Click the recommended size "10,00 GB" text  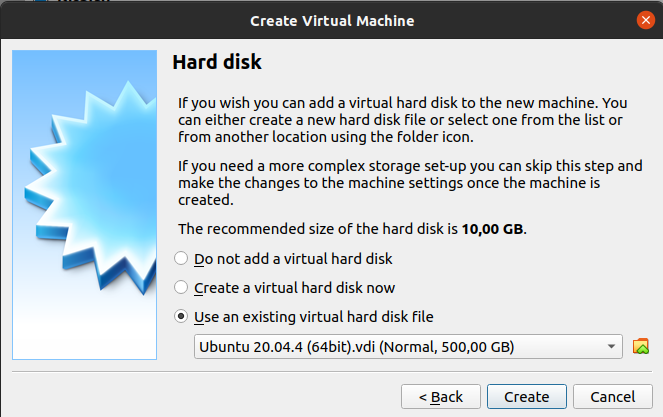pos(492,229)
